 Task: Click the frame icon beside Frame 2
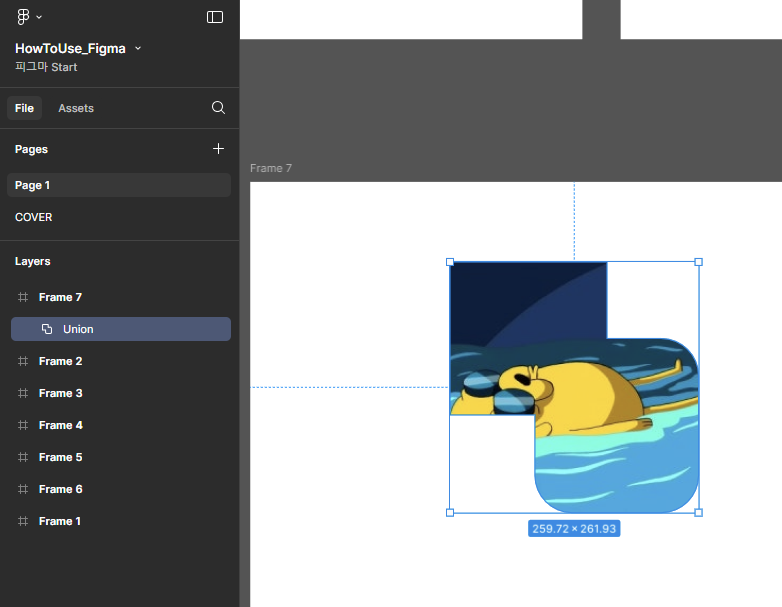tap(23, 361)
